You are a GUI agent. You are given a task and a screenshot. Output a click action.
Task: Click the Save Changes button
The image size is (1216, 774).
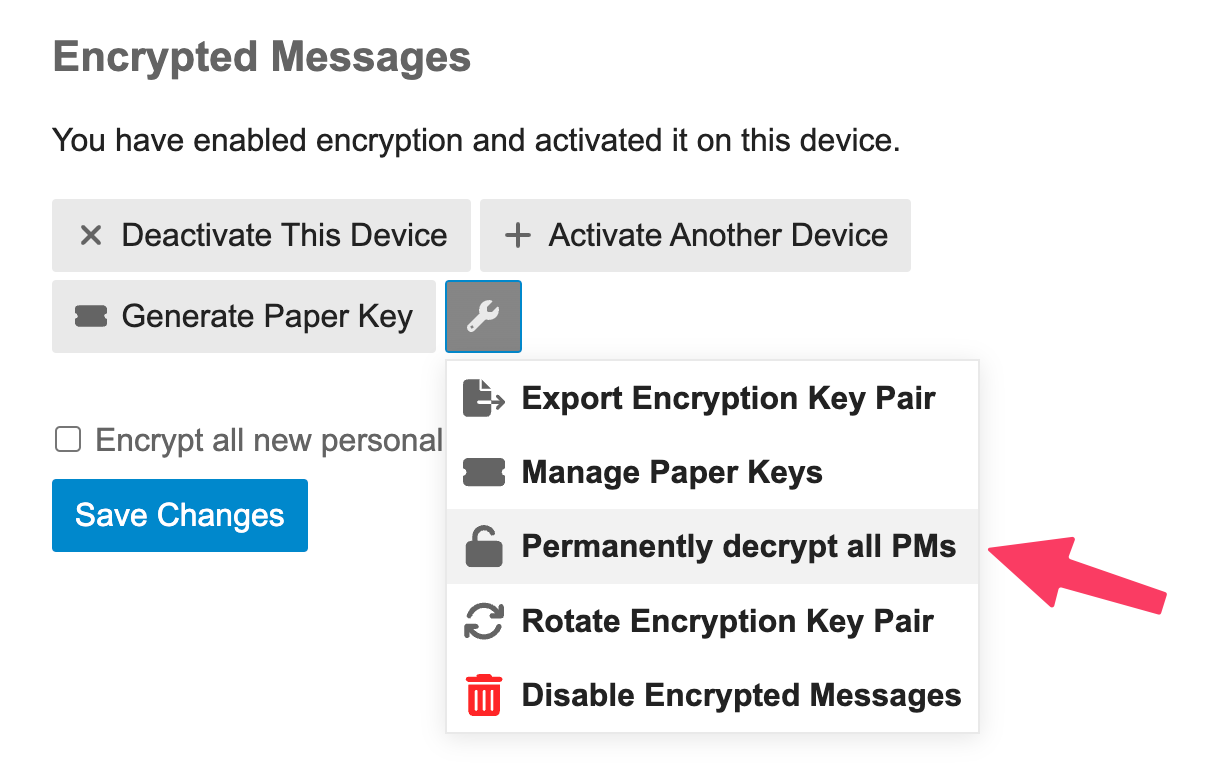[x=180, y=515]
